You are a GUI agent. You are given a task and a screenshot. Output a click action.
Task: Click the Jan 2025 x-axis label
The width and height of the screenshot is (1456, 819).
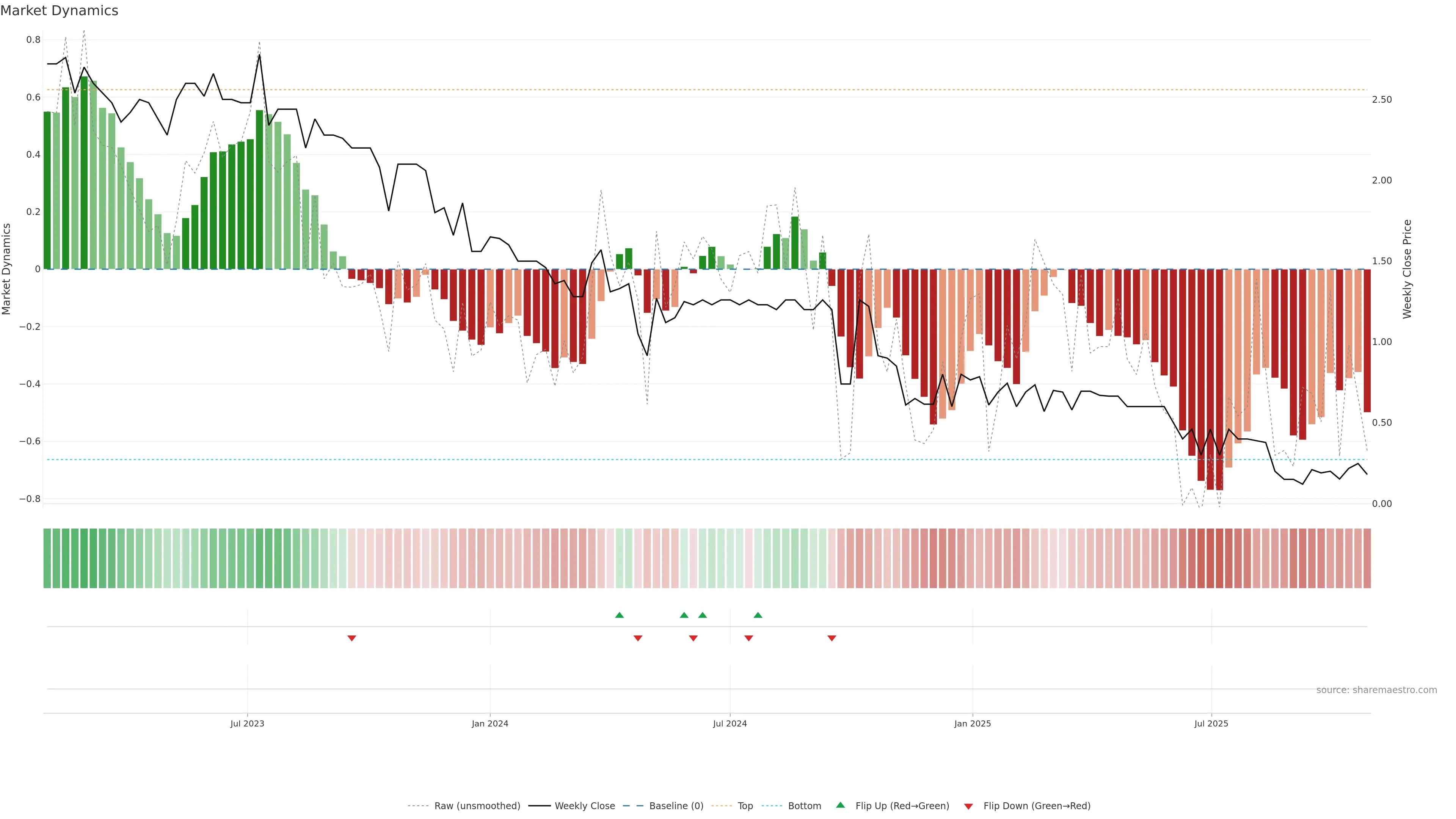click(972, 723)
